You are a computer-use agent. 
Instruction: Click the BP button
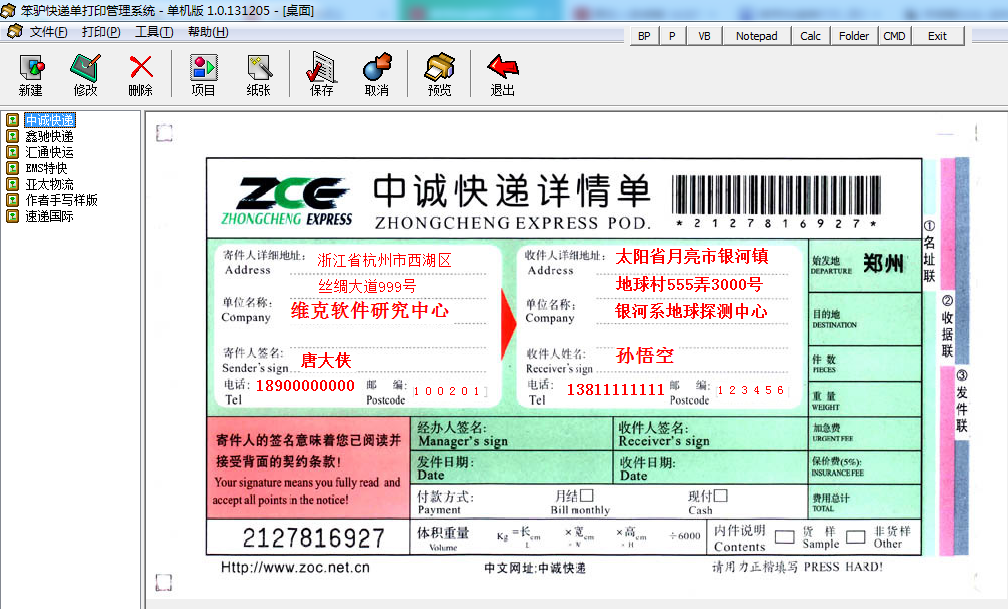(644, 36)
